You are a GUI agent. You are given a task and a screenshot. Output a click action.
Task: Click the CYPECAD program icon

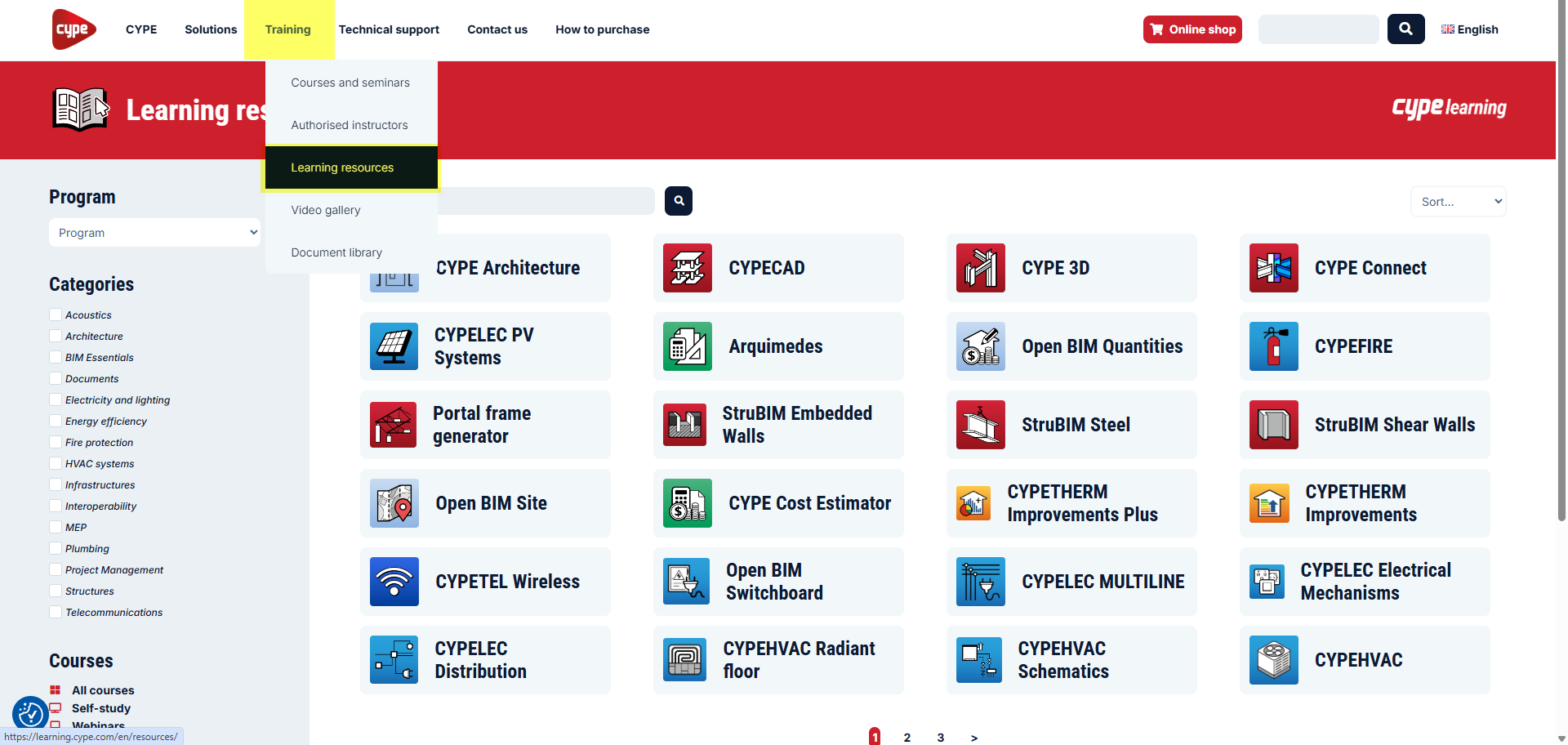point(687,268)
